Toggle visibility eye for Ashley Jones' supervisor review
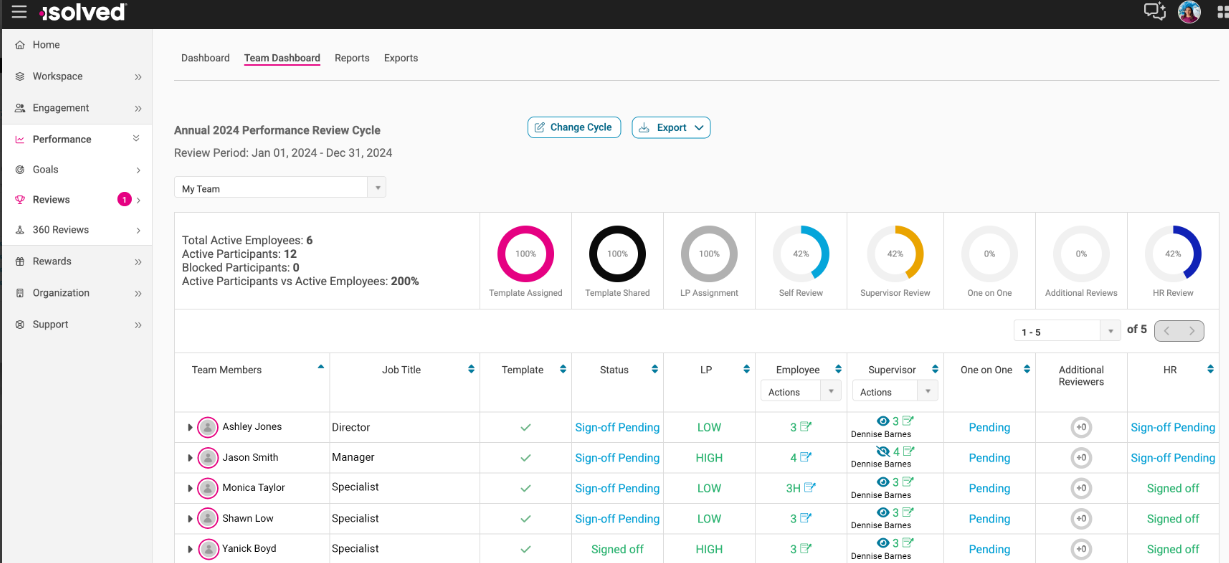The width and height of the screenshot is (1229, 563). click(x=883, y=421)
